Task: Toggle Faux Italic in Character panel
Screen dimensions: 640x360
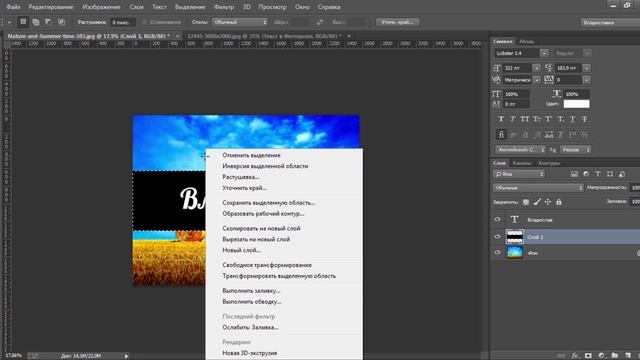Action: [x=513, y=119]
